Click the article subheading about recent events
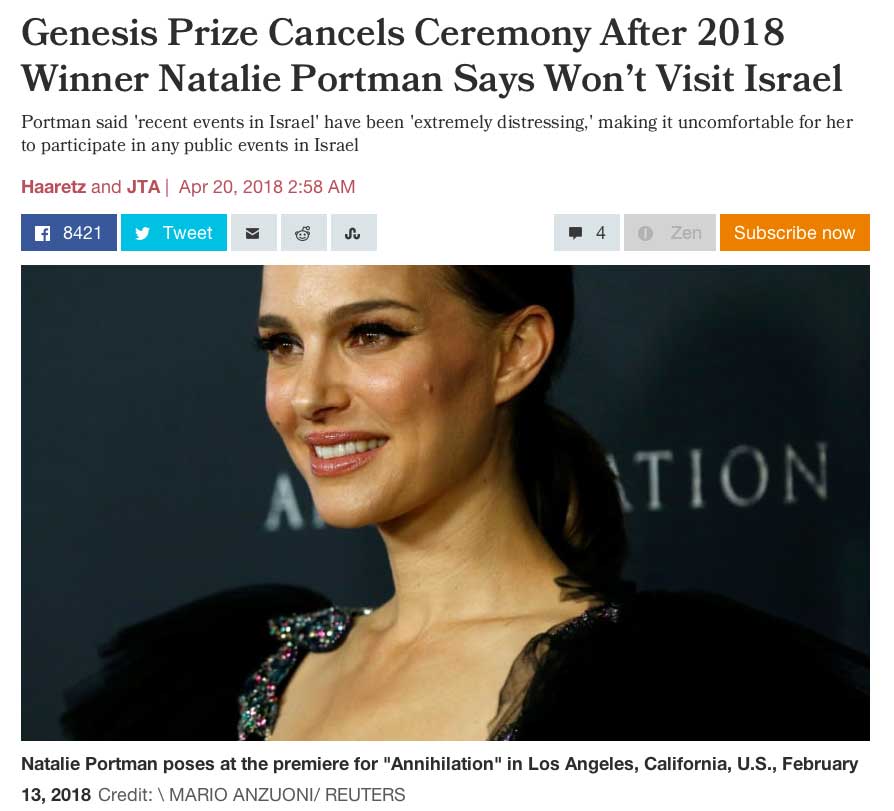894x811 pixels. pos(437,133)
